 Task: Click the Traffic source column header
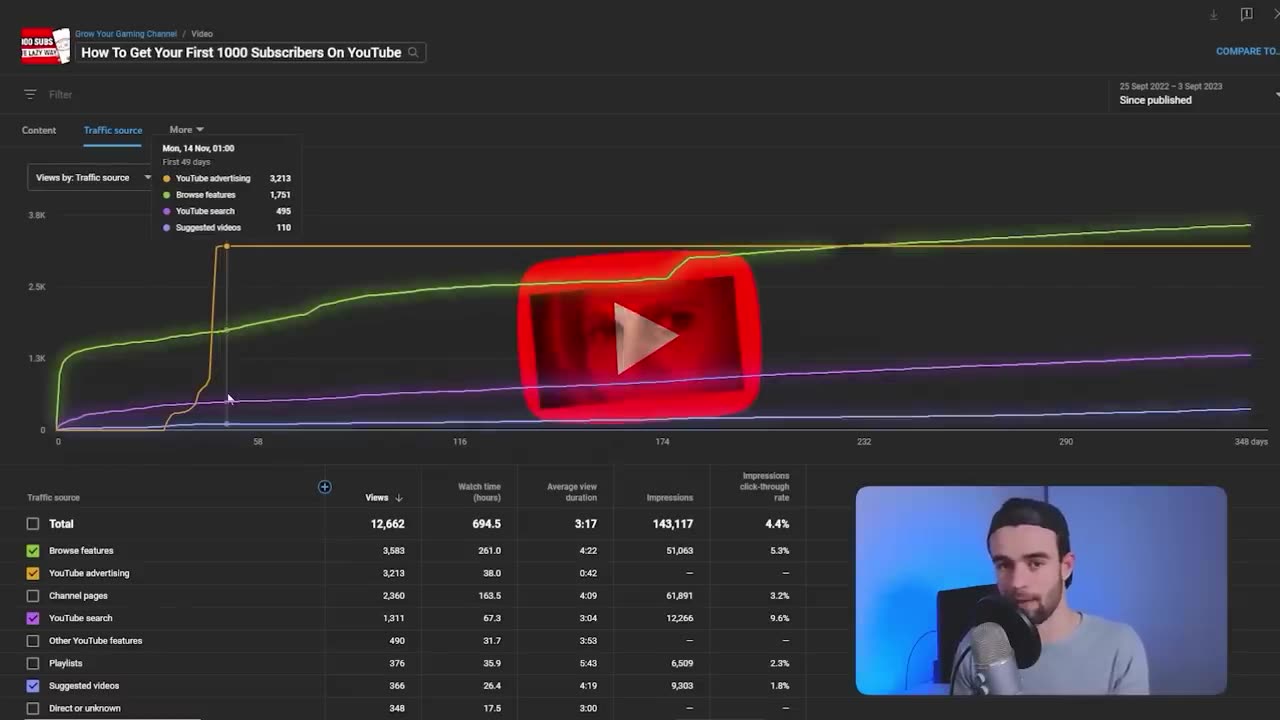[53, 497]
